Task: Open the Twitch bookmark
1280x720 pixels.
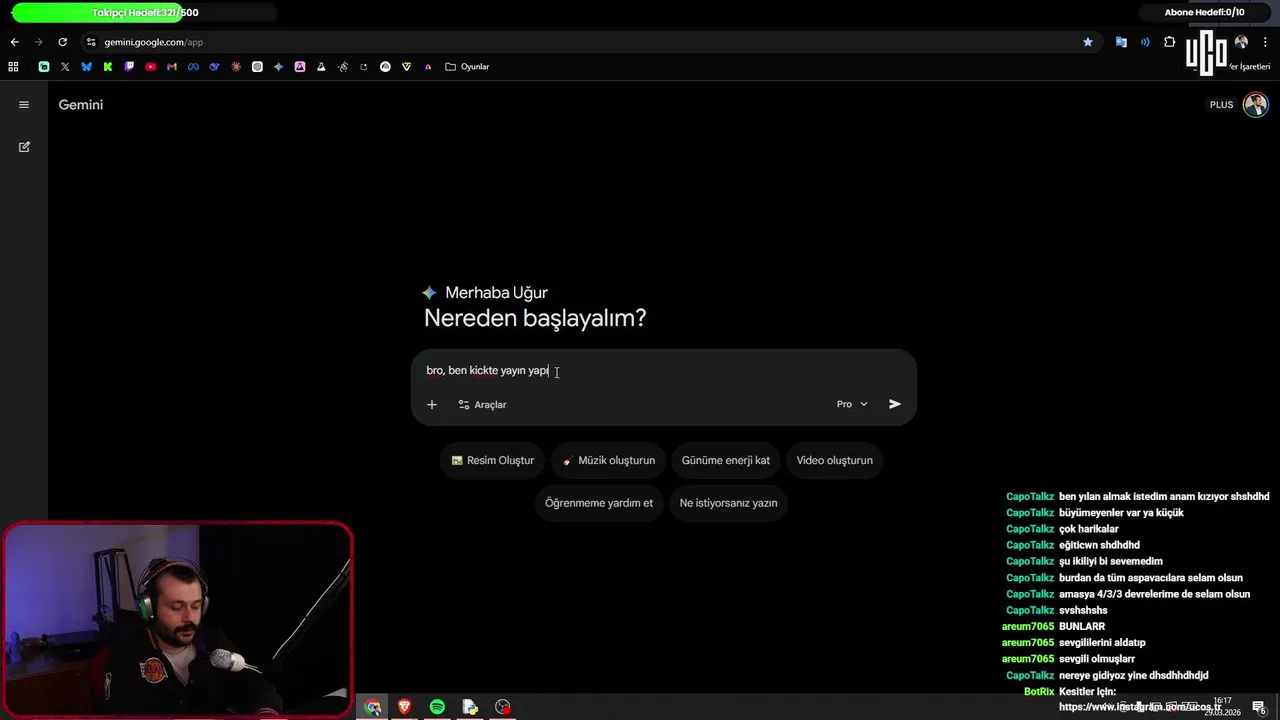Action: click(x=129, y=67)
